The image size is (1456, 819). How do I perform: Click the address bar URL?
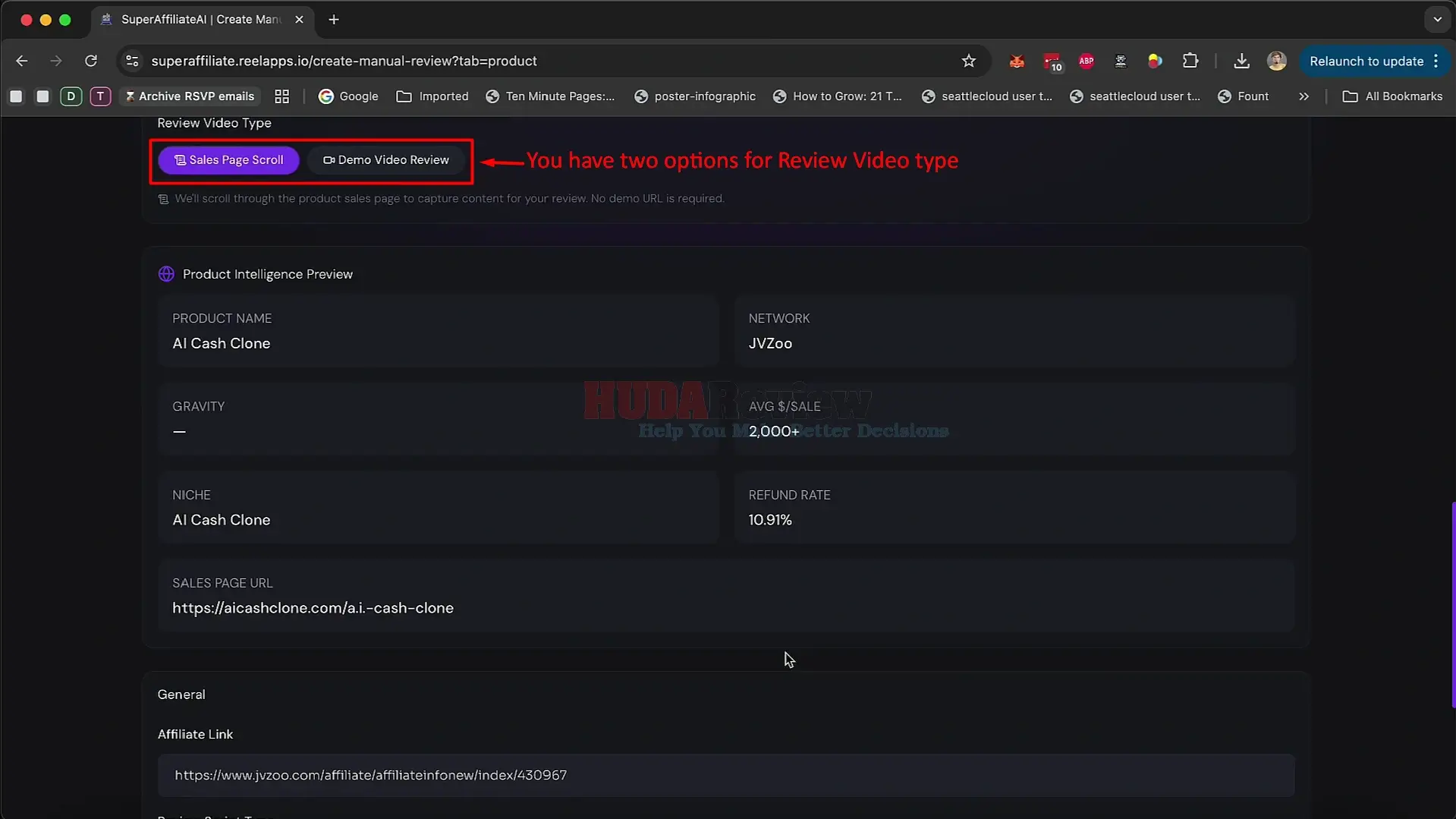tap(344, 61)
